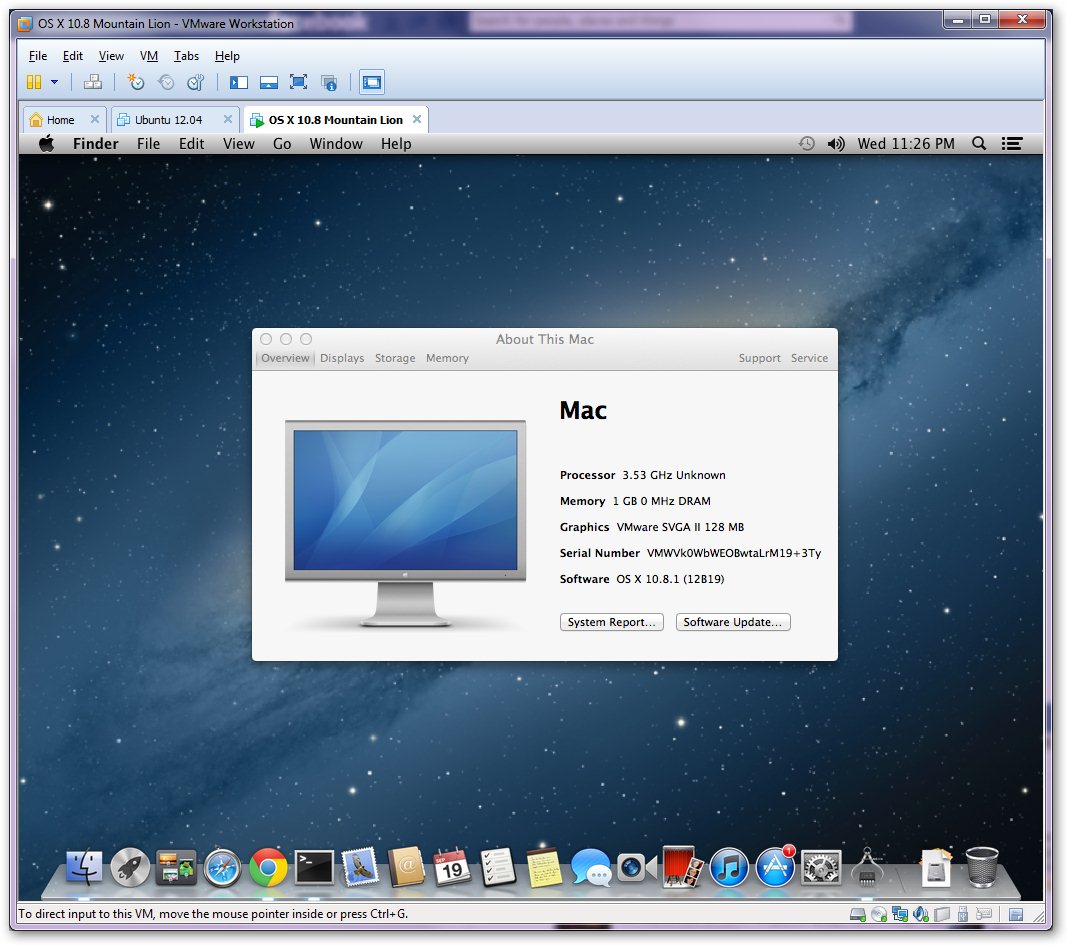1067x945 pixels.
Task: Toggle the VMware library sidebar
Action: tap(239, 82)
